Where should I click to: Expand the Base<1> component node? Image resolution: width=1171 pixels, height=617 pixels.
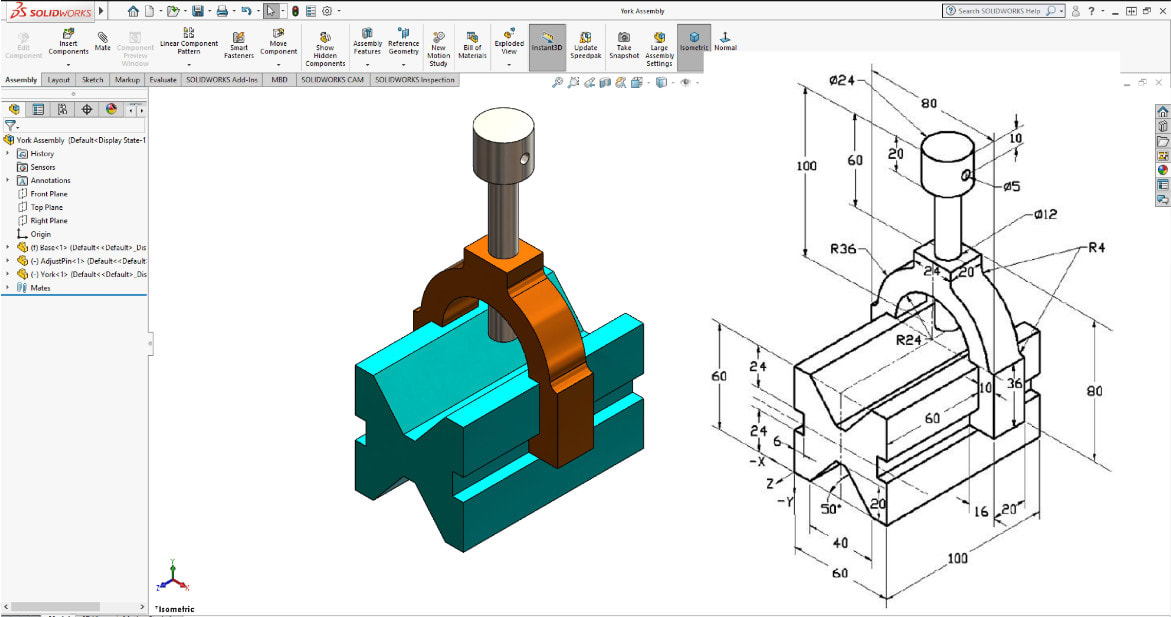pyautogui.click(x=8, y=247)
